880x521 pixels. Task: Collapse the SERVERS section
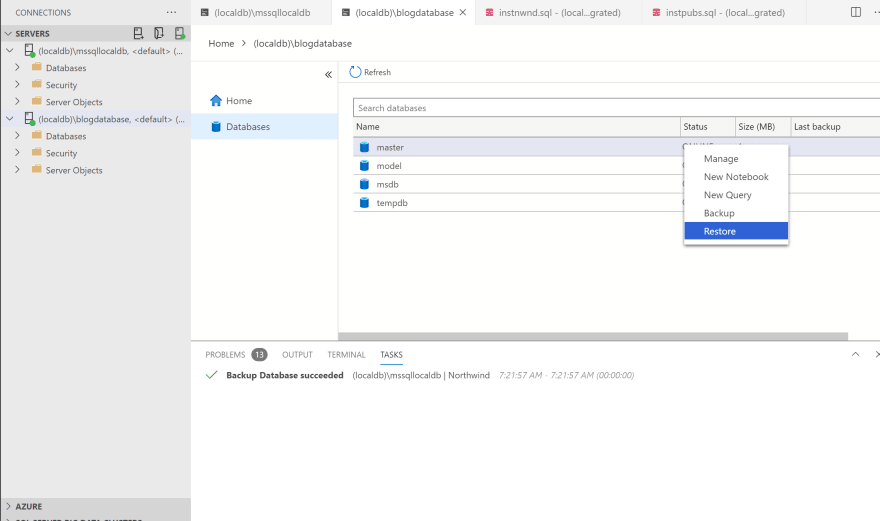coord(8,34)
